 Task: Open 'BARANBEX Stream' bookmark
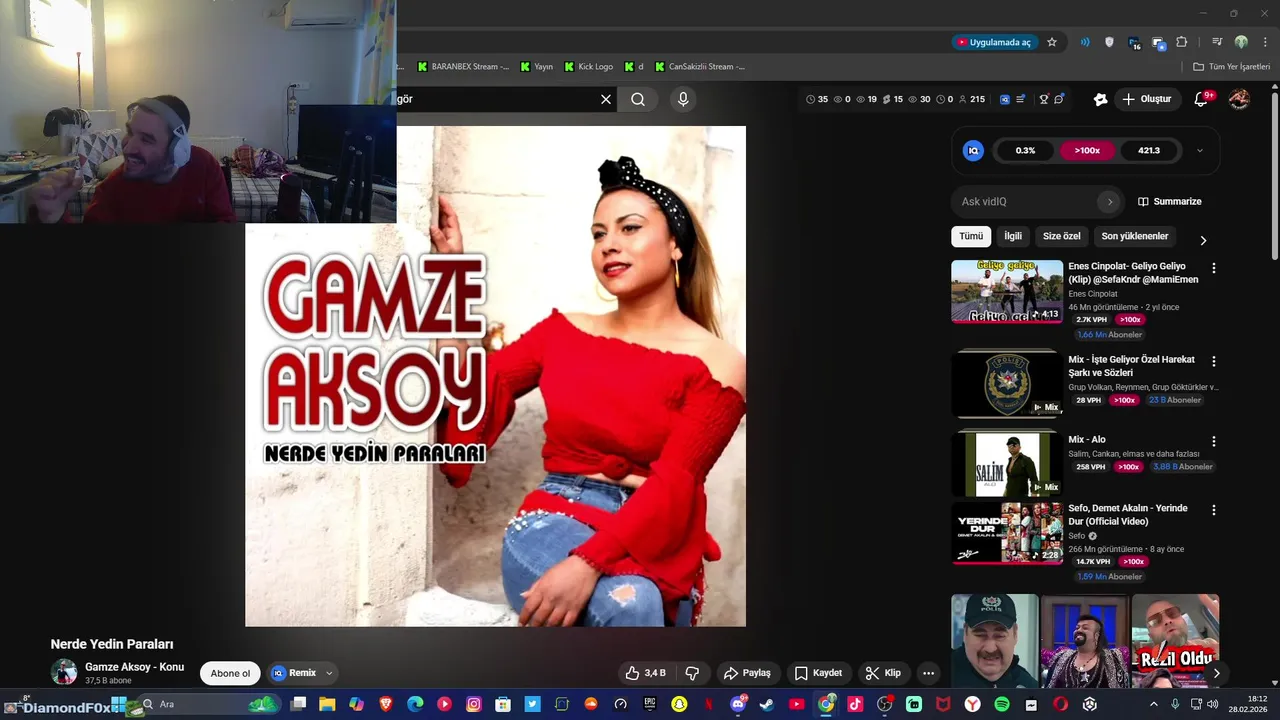[x=463, y=67]
